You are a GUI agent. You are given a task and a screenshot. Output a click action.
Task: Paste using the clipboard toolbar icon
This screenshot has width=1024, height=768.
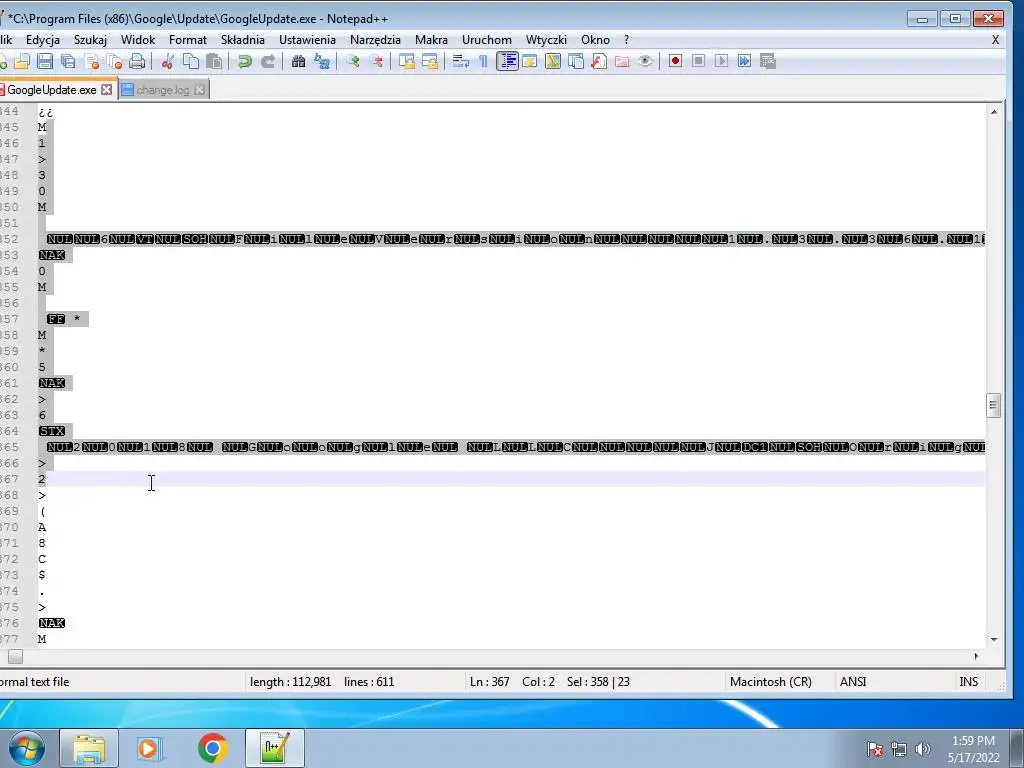pyautogui.click(x=214, y=61)
